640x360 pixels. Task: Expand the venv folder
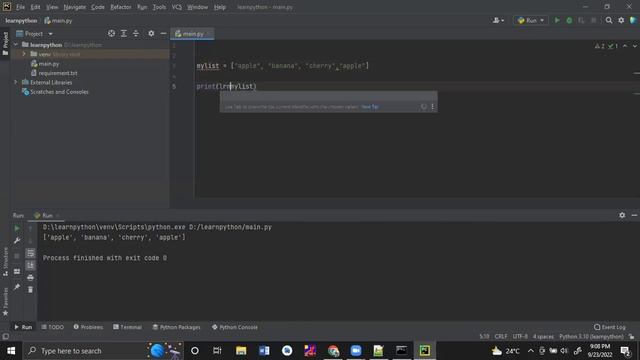[24, 54]
